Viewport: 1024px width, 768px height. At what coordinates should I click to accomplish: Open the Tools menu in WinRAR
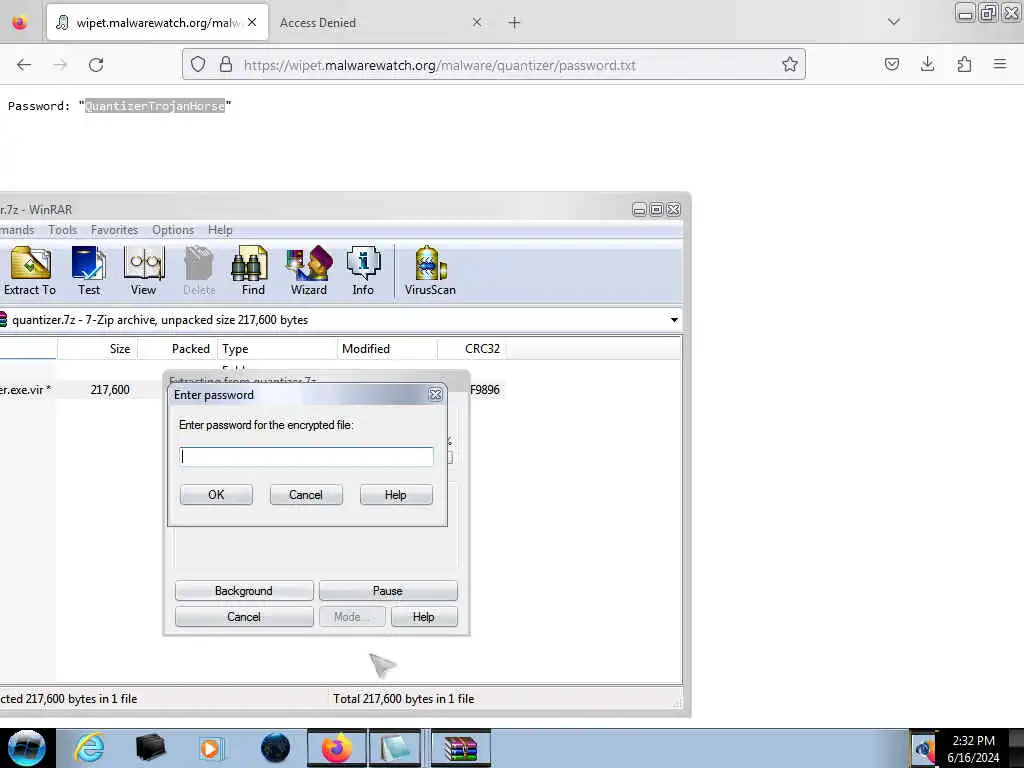(63, 230)
